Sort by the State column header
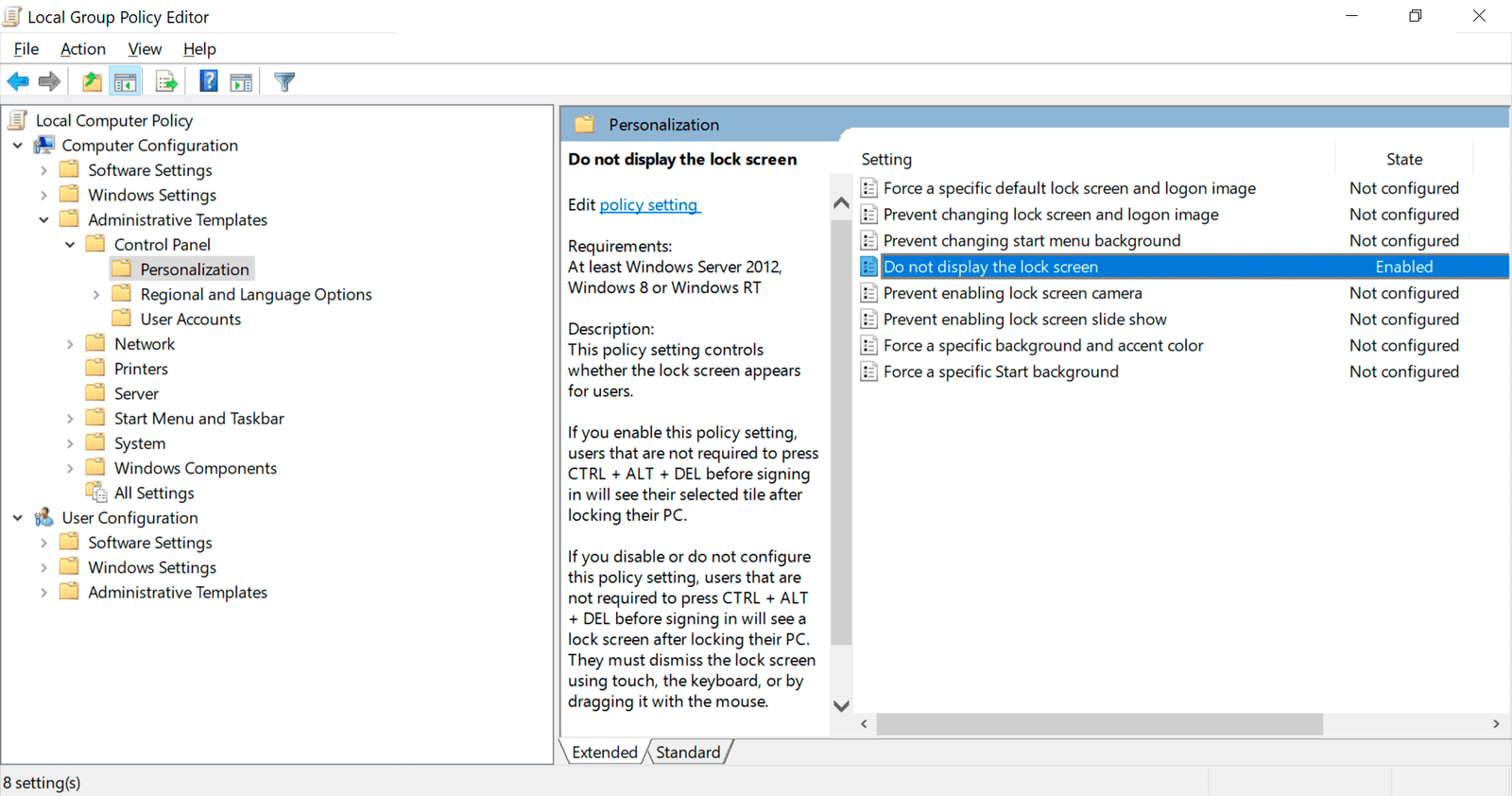The width and height of the screenshot is (1512, 796). point(1404,159)
